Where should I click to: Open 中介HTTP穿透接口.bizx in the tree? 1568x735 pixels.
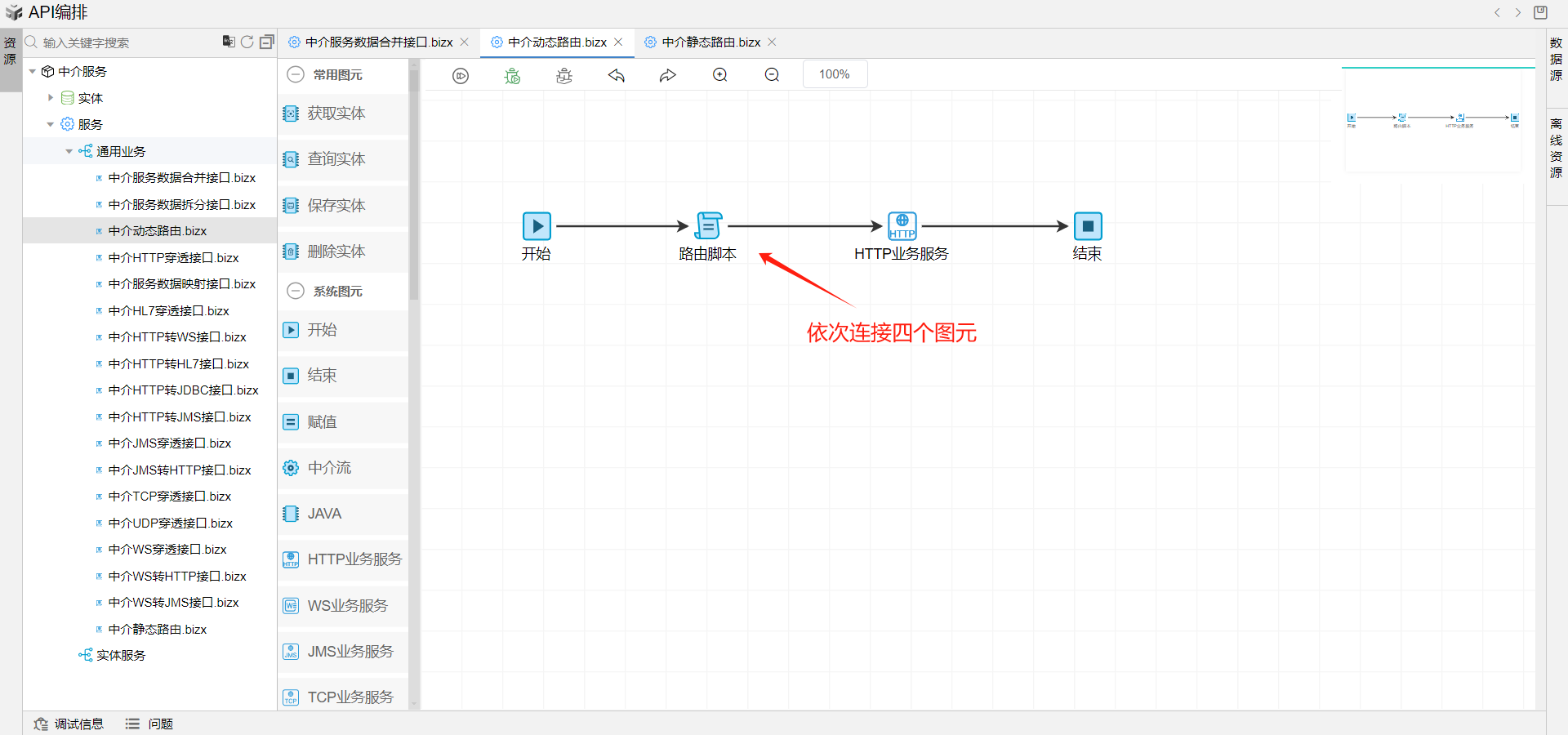click(173, 257)
